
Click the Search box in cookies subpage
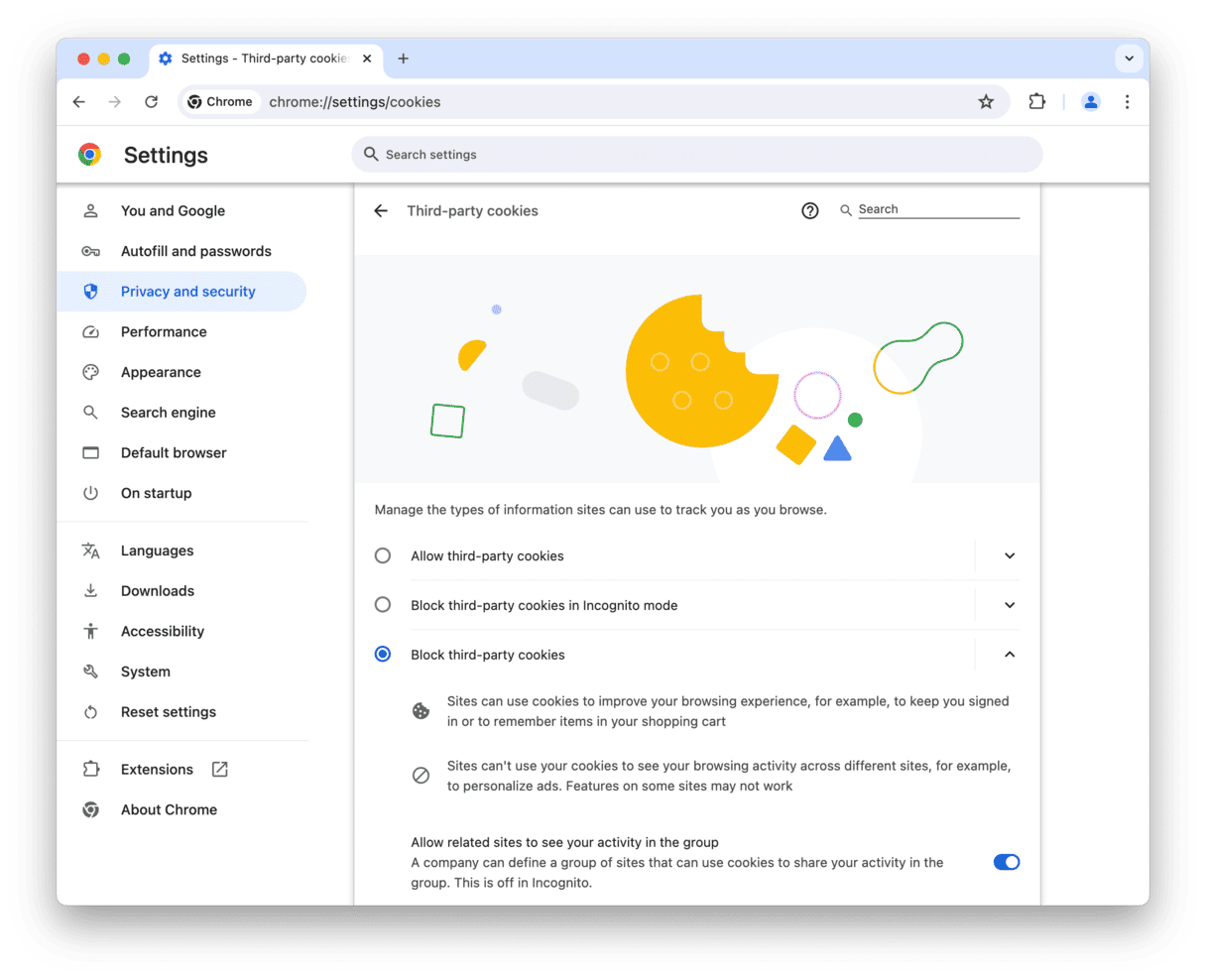938,209
